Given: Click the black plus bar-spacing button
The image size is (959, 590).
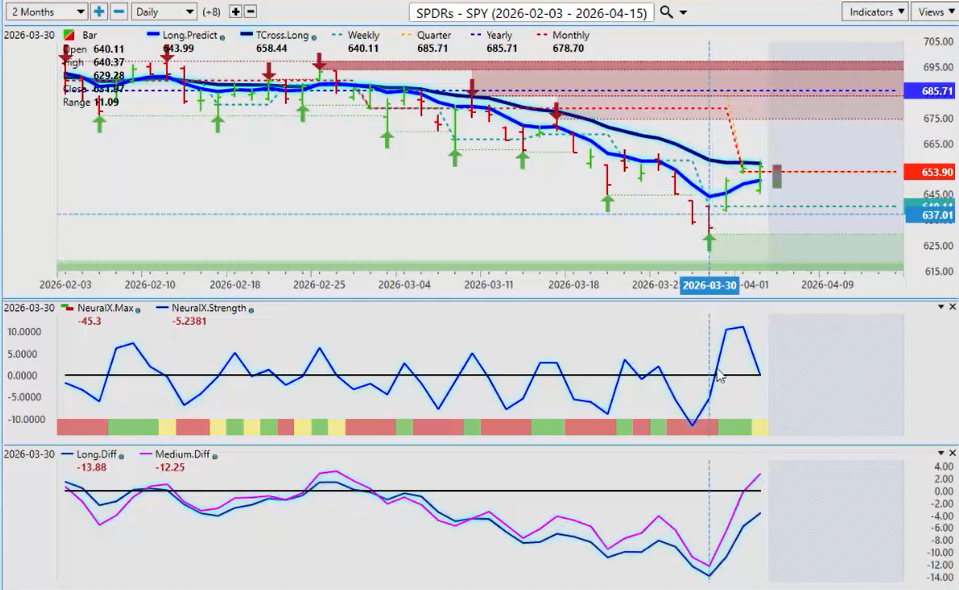Looking at the screenshot, I should 235,12.
